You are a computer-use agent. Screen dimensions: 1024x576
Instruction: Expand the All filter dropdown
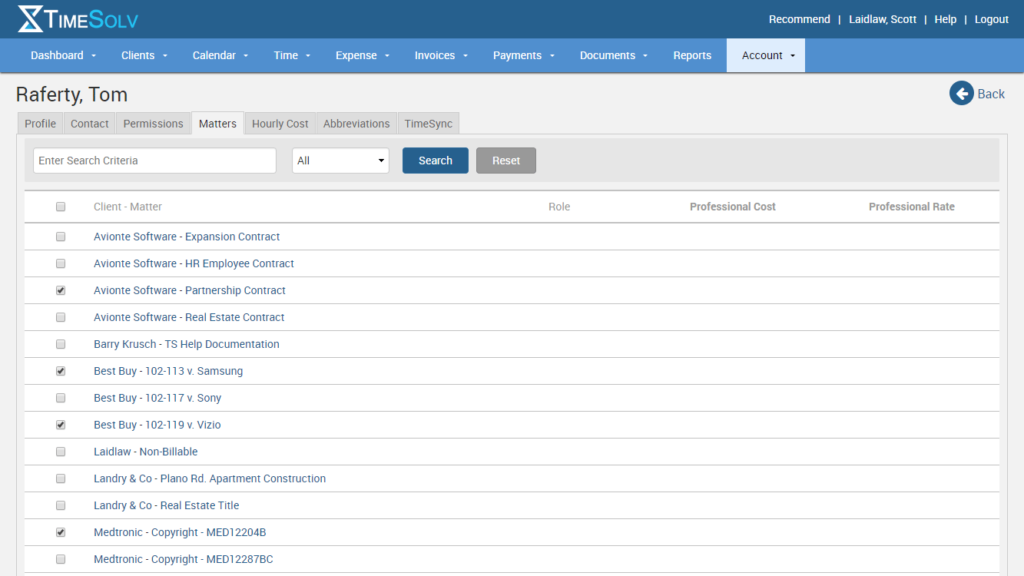coord(340,161)
